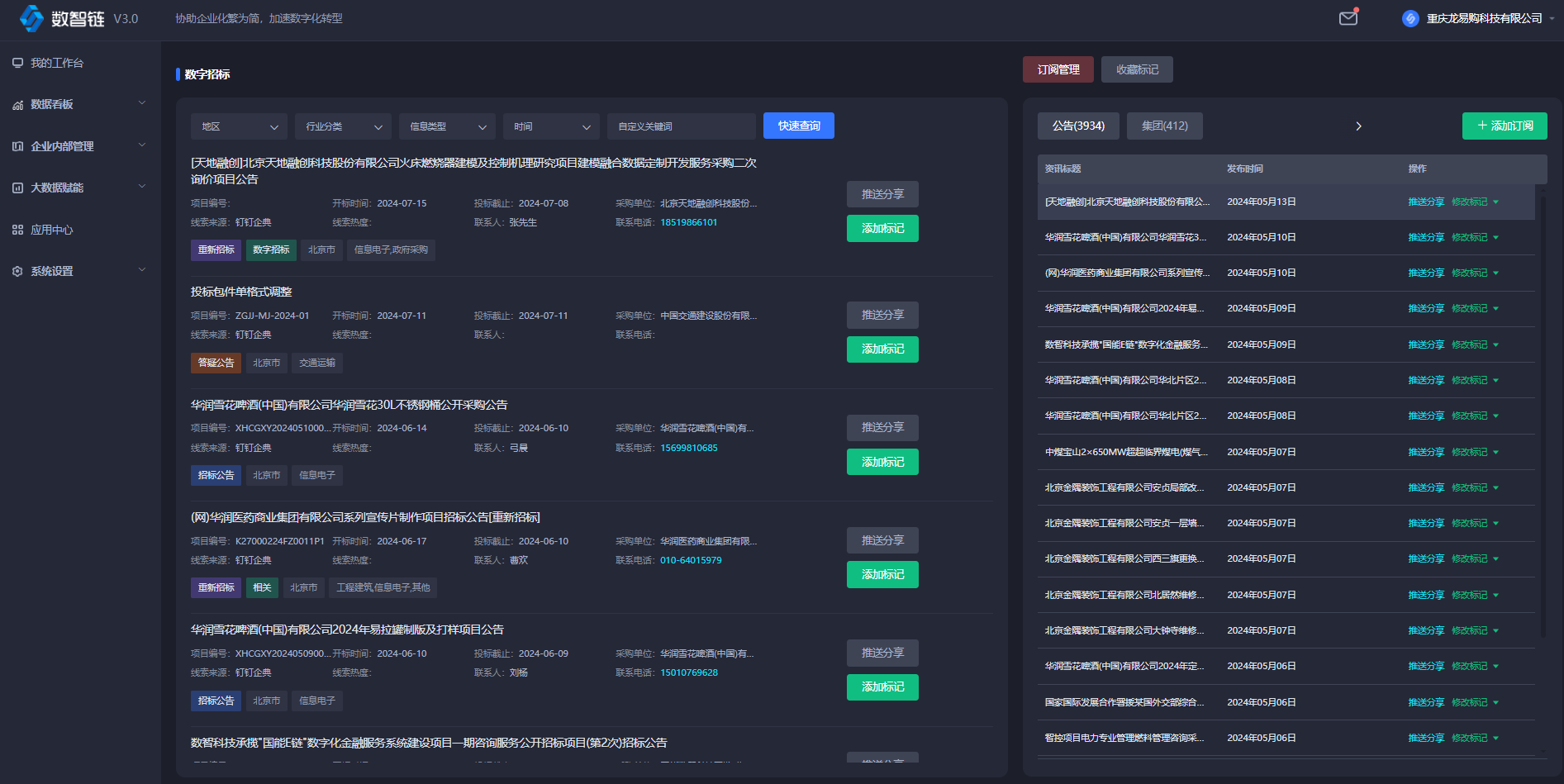This screenshot has width=1564, height=784.
Task: Click 修改标记 for 国家国际发展合作署 row
Action: point(1469,703)
